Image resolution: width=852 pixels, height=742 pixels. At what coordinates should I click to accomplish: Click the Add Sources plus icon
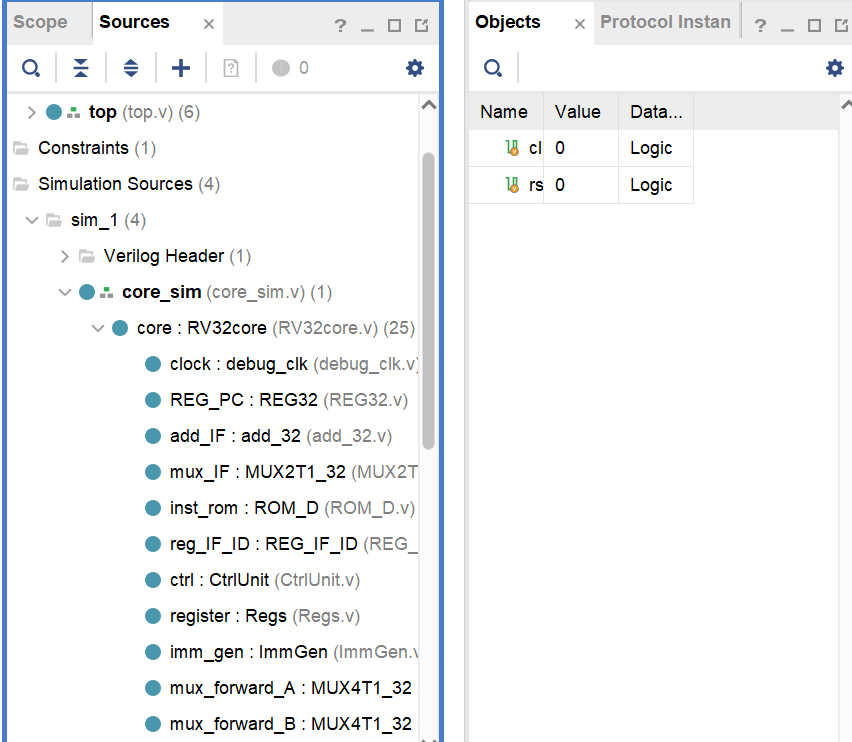coord(181,68)
